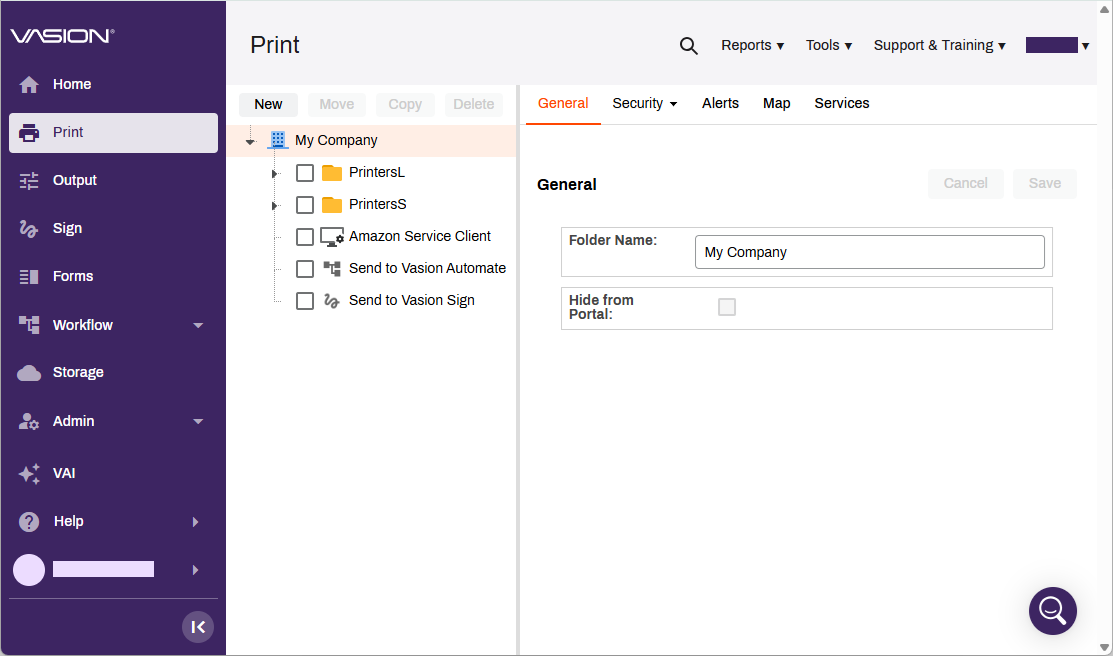Screen dimensions: 1113x656
Task: Click the Send to Vasion Automate icon
Action: 331,268
